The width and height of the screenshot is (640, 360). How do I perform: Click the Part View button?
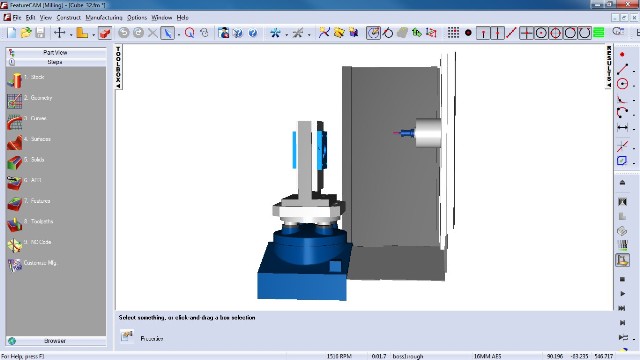pos(56,52)
